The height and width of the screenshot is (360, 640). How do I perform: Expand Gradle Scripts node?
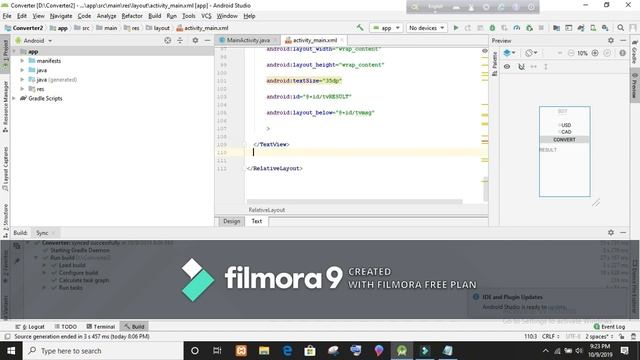tap(14, 98)
